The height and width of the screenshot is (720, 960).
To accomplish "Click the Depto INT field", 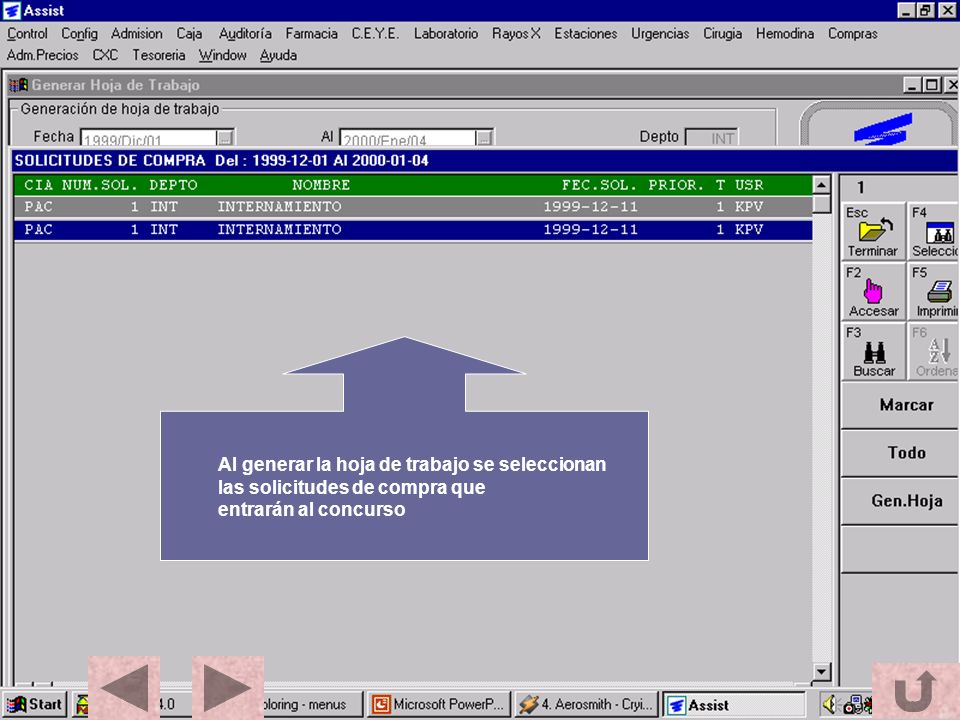I will (x=711, y=138).
